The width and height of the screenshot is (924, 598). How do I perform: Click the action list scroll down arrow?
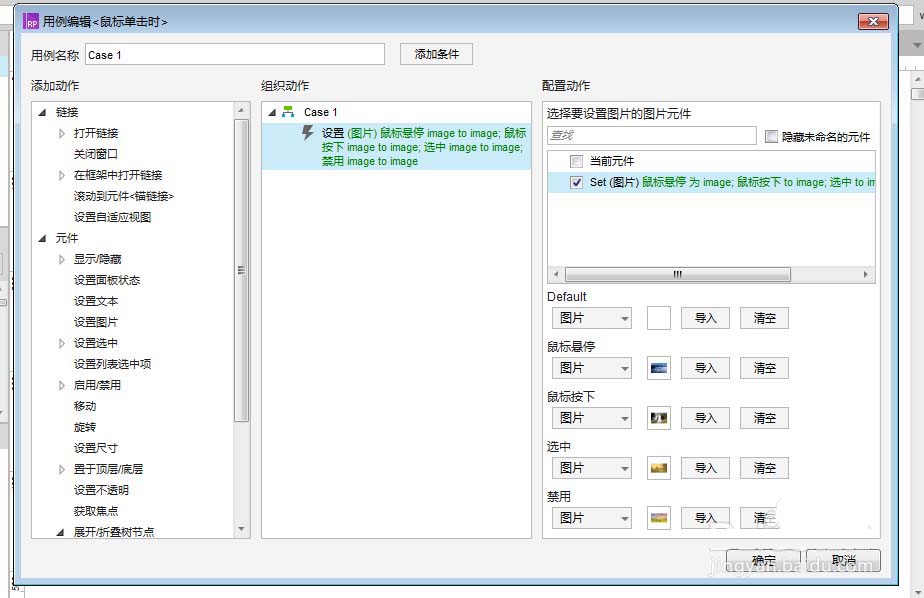[241, 529]
